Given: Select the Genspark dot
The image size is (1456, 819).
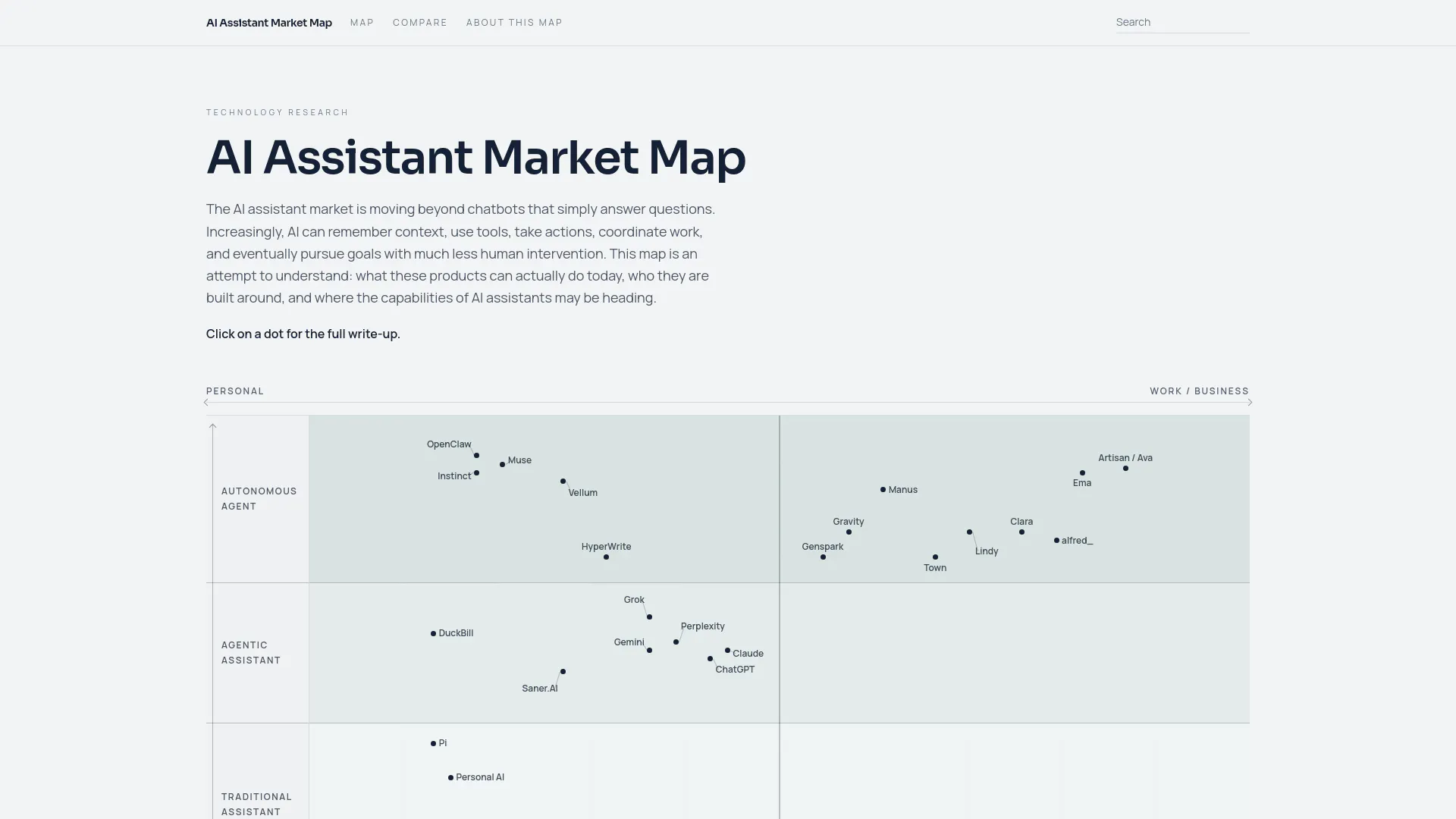Looking at the screenshot, I should click(x=823, y=557).
